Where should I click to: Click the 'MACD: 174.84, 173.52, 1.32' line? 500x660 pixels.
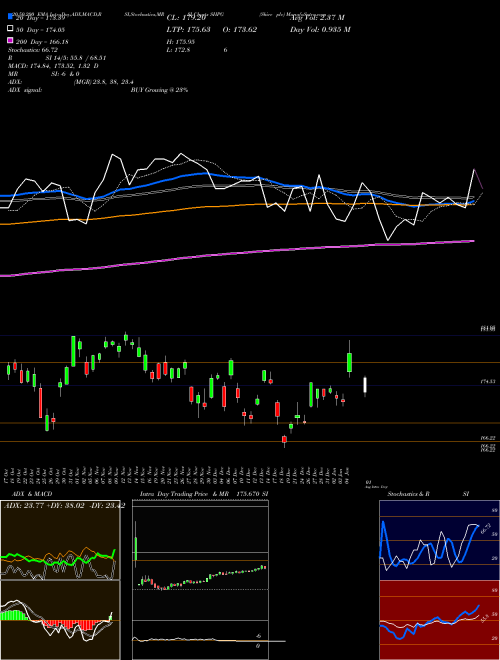53,66
